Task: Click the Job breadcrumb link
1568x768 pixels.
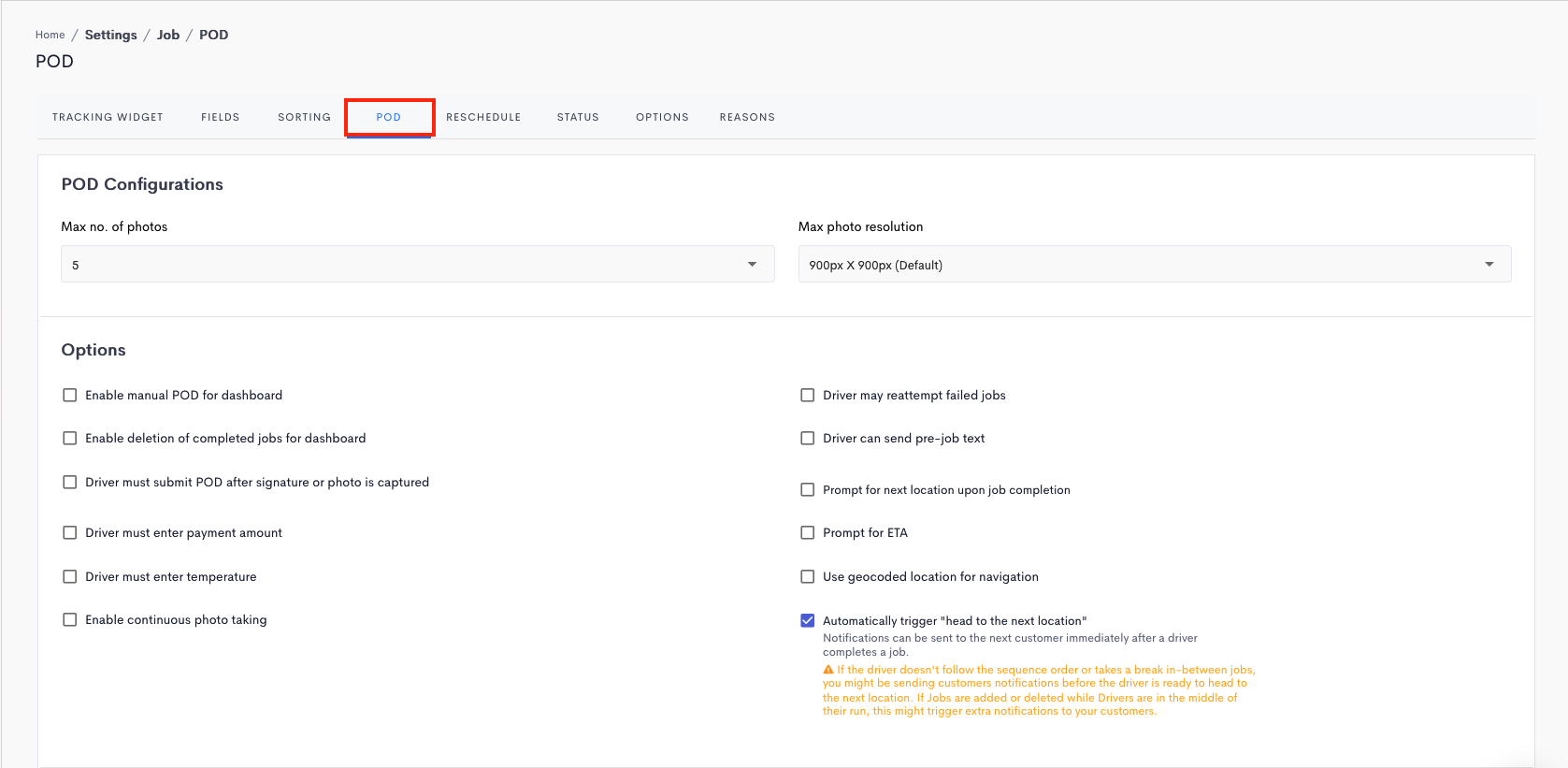Action: 168,35
